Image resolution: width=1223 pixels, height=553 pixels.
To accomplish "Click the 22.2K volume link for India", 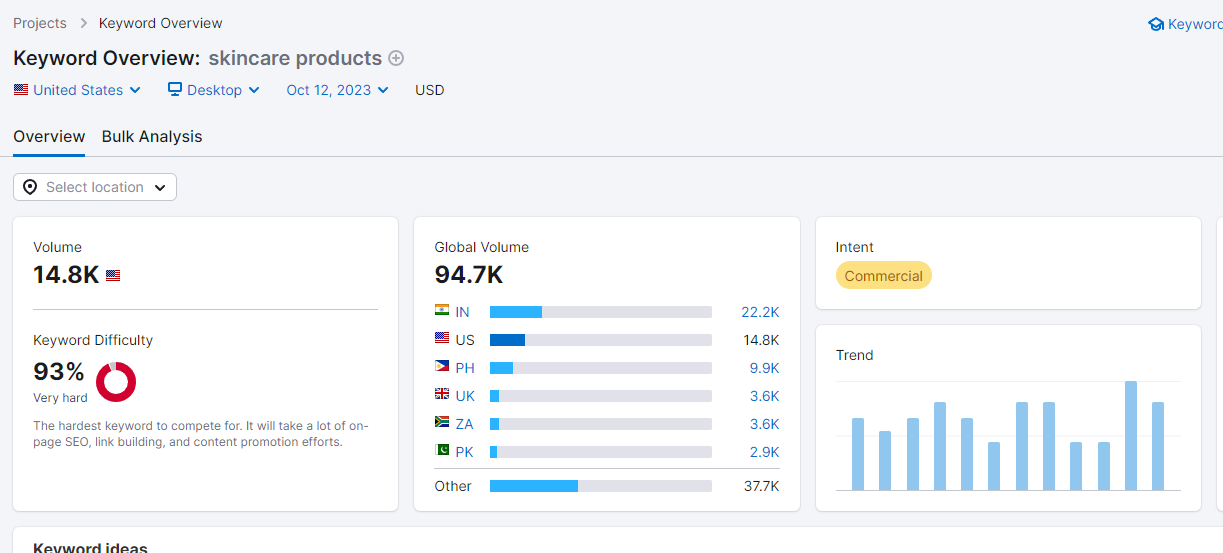I will point(760,312).
